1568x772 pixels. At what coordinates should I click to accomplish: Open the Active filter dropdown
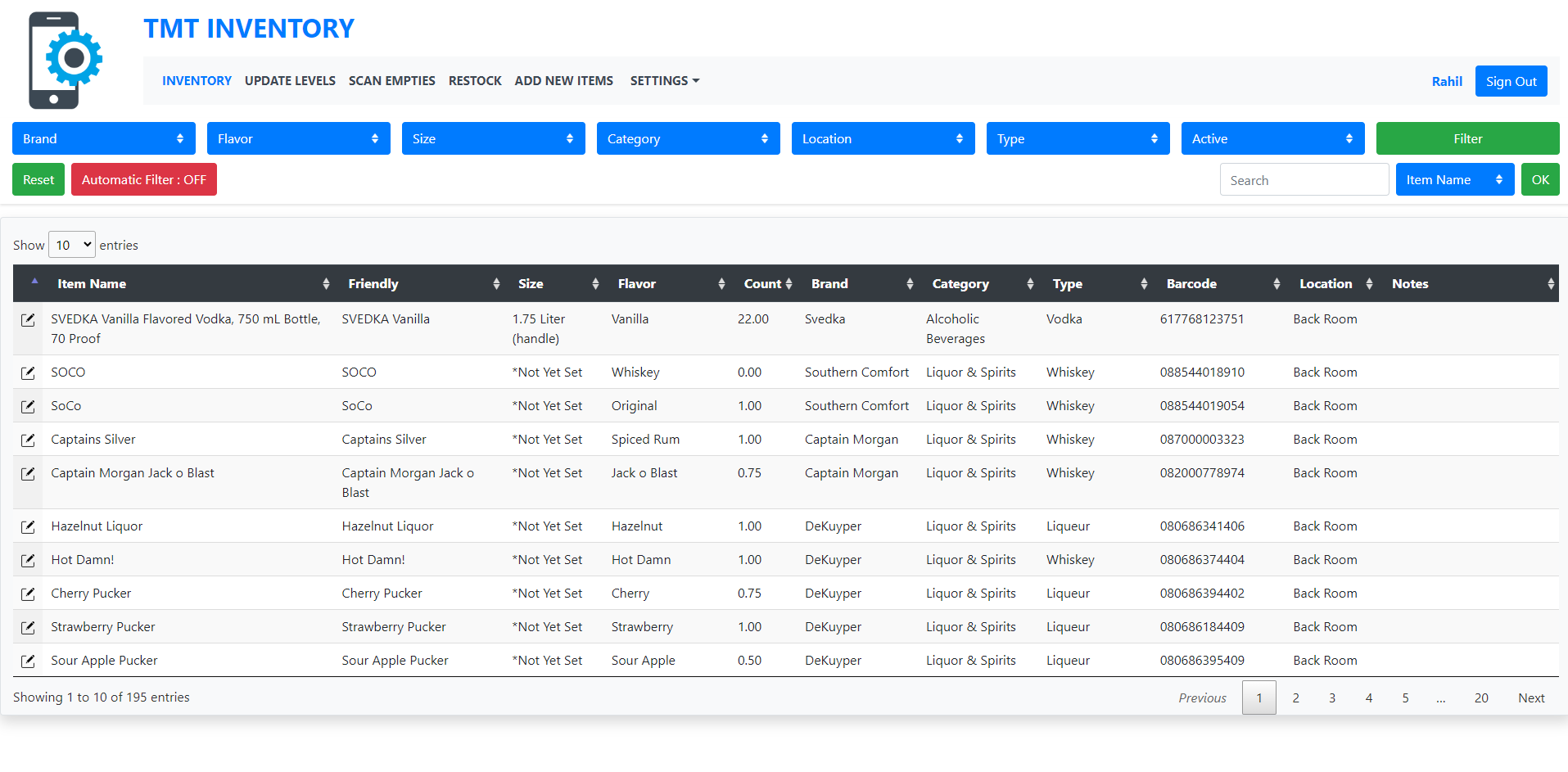tap(1273, 138)
